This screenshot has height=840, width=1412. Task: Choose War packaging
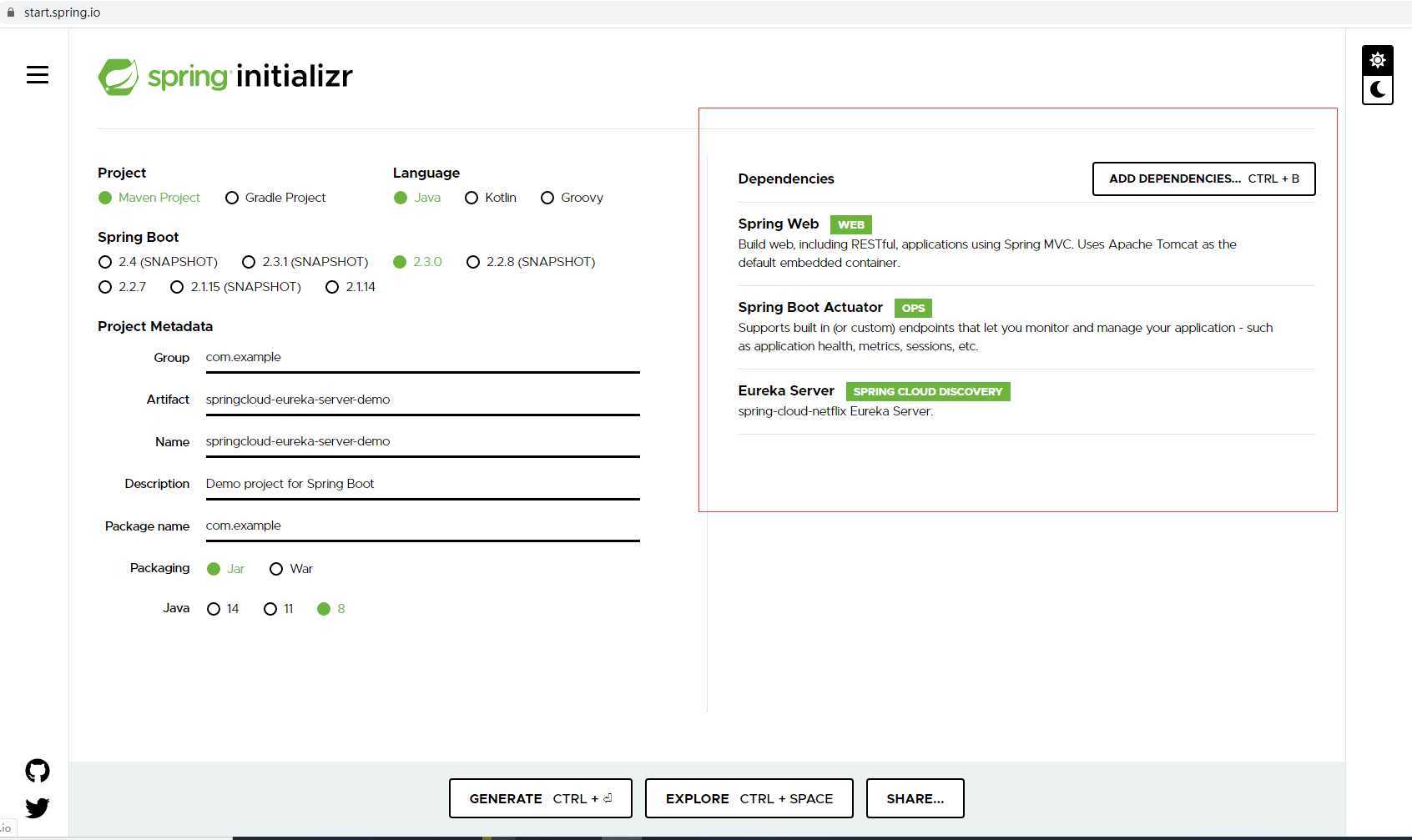tap(290, 569)
